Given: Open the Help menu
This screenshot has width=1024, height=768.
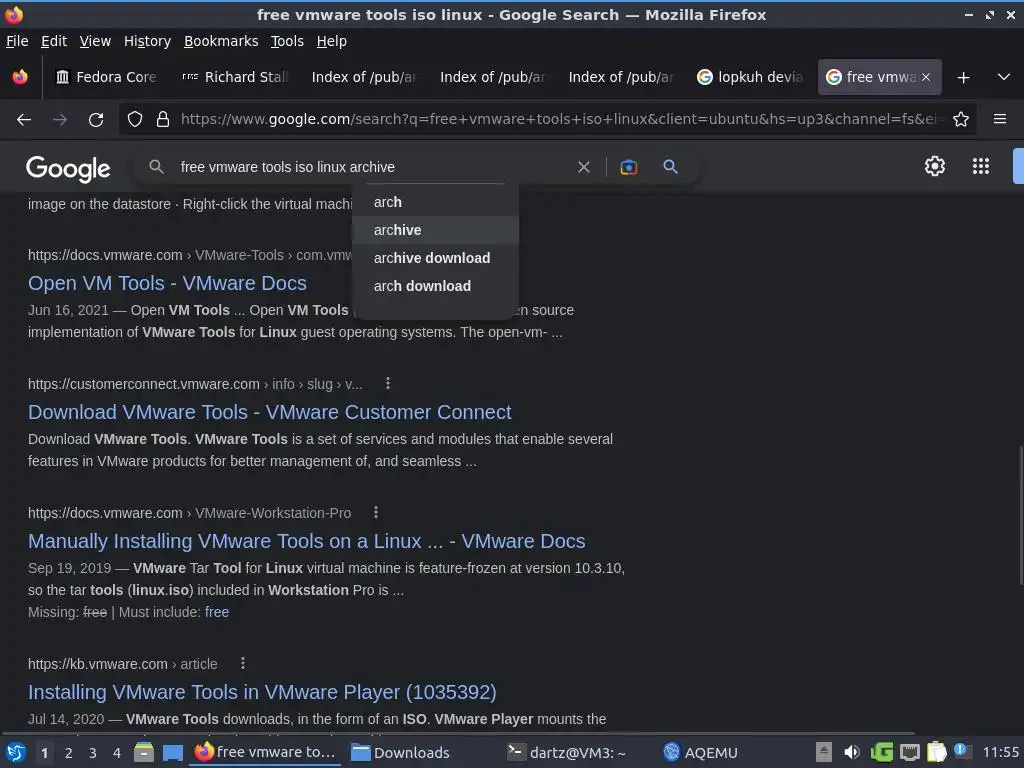Looking at the screenshot, I should click(332, 41).
